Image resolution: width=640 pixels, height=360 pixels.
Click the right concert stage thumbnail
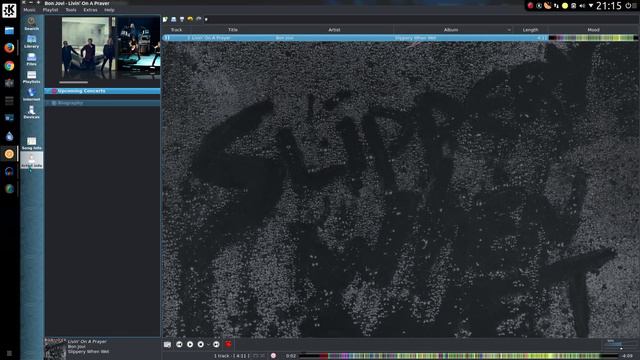click(138, 48)
